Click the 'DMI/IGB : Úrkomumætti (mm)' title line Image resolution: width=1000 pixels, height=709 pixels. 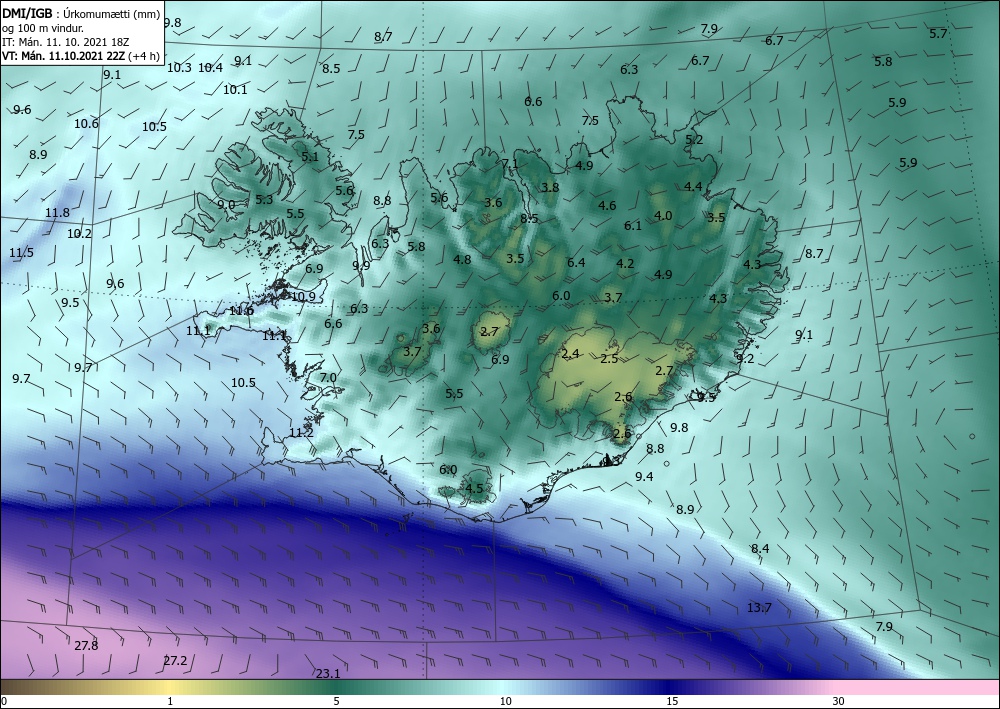pos(81,14)
